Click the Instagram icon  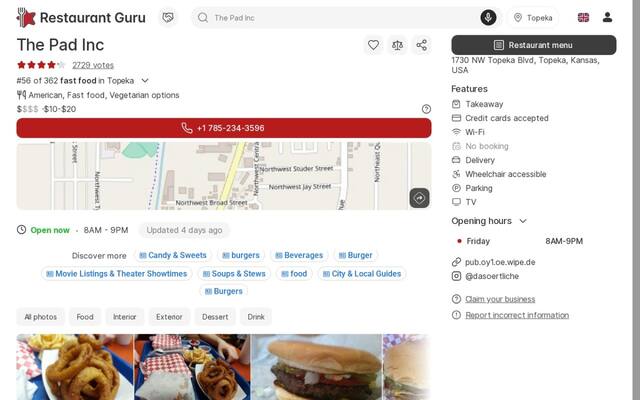(x=456, y=276)
